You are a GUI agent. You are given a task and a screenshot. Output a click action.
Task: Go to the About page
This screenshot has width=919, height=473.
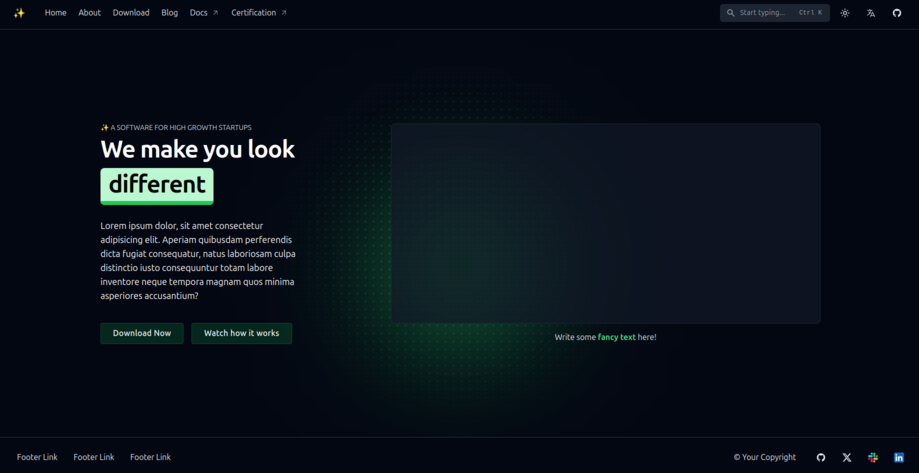[x=90, y=13]
